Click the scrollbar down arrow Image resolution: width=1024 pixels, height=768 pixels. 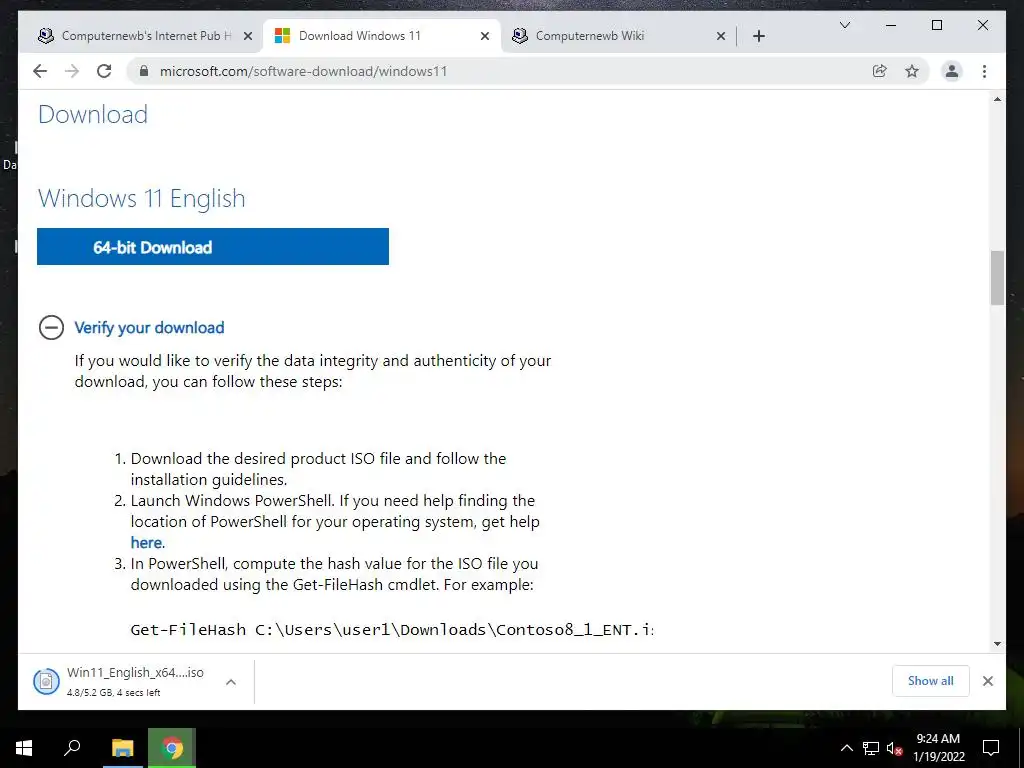point(997,644)
